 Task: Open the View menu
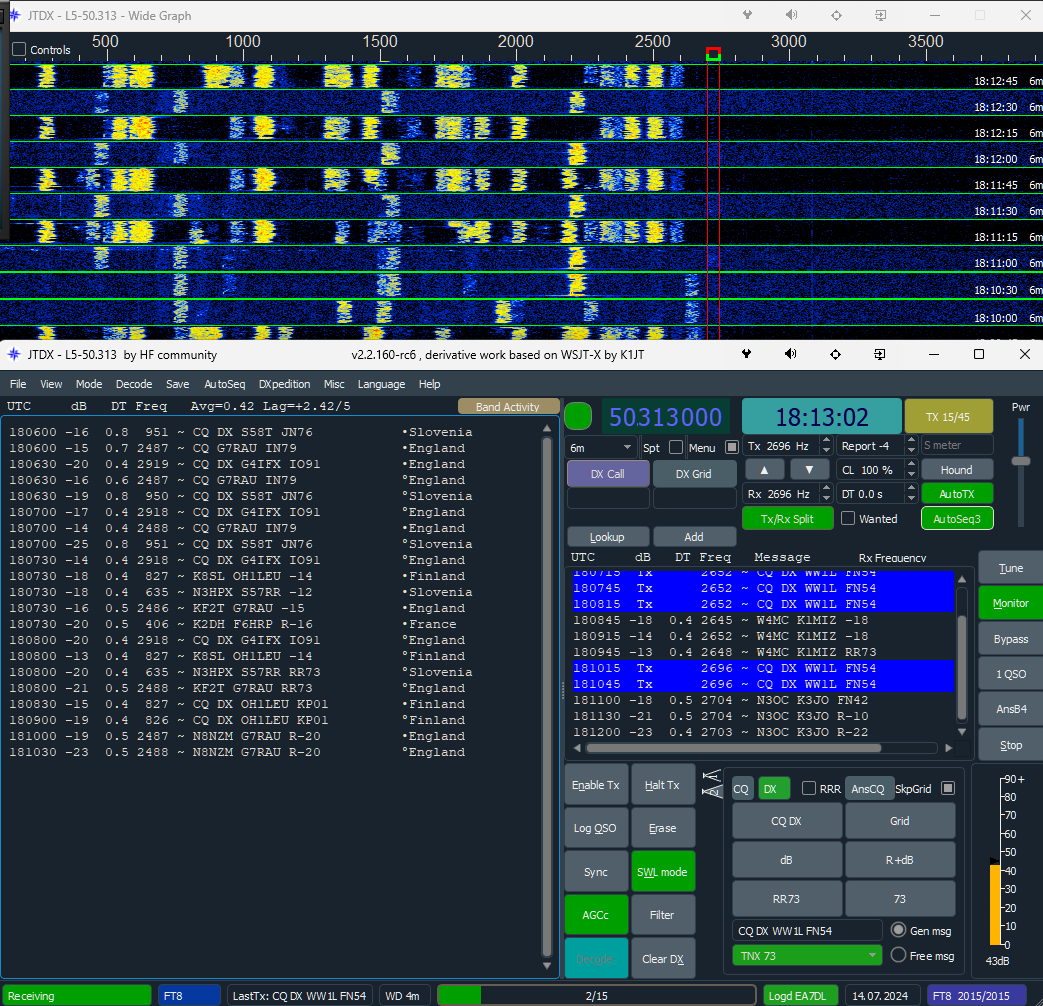coord(51,384)
